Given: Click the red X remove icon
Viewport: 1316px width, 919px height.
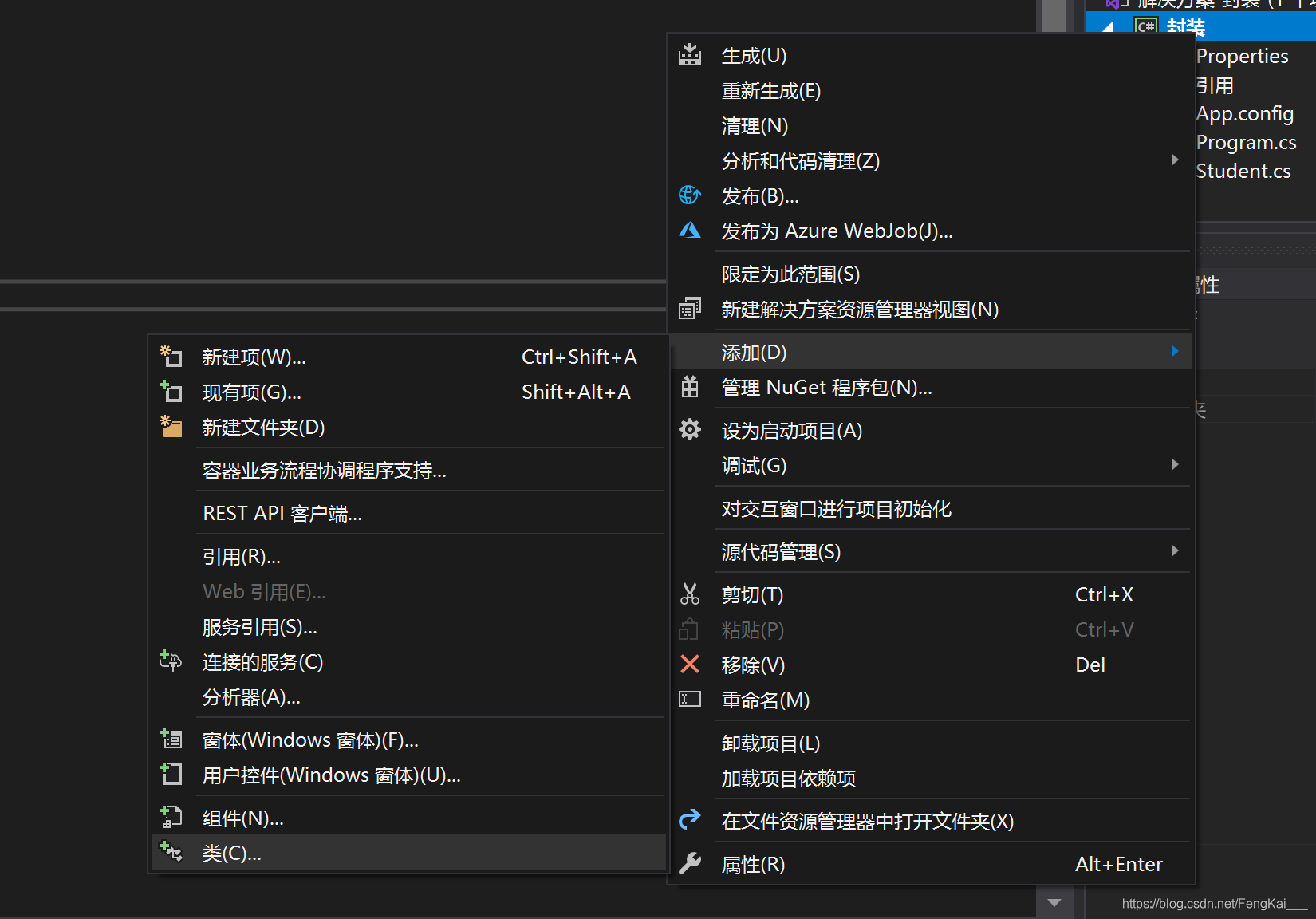Looking at the screenshot, I should (690, 664).
